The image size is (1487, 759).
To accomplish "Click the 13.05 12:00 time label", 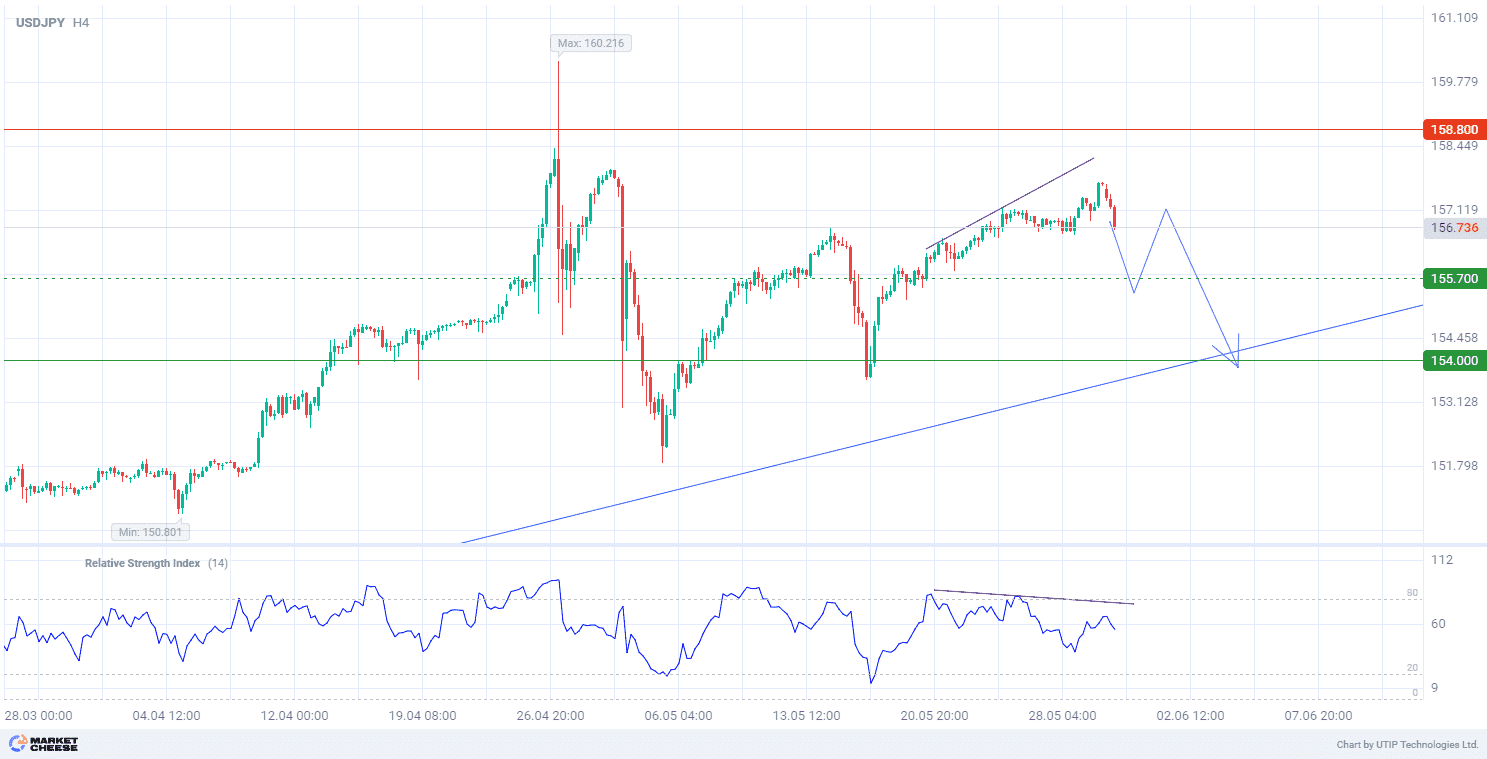I will (806, 716).
